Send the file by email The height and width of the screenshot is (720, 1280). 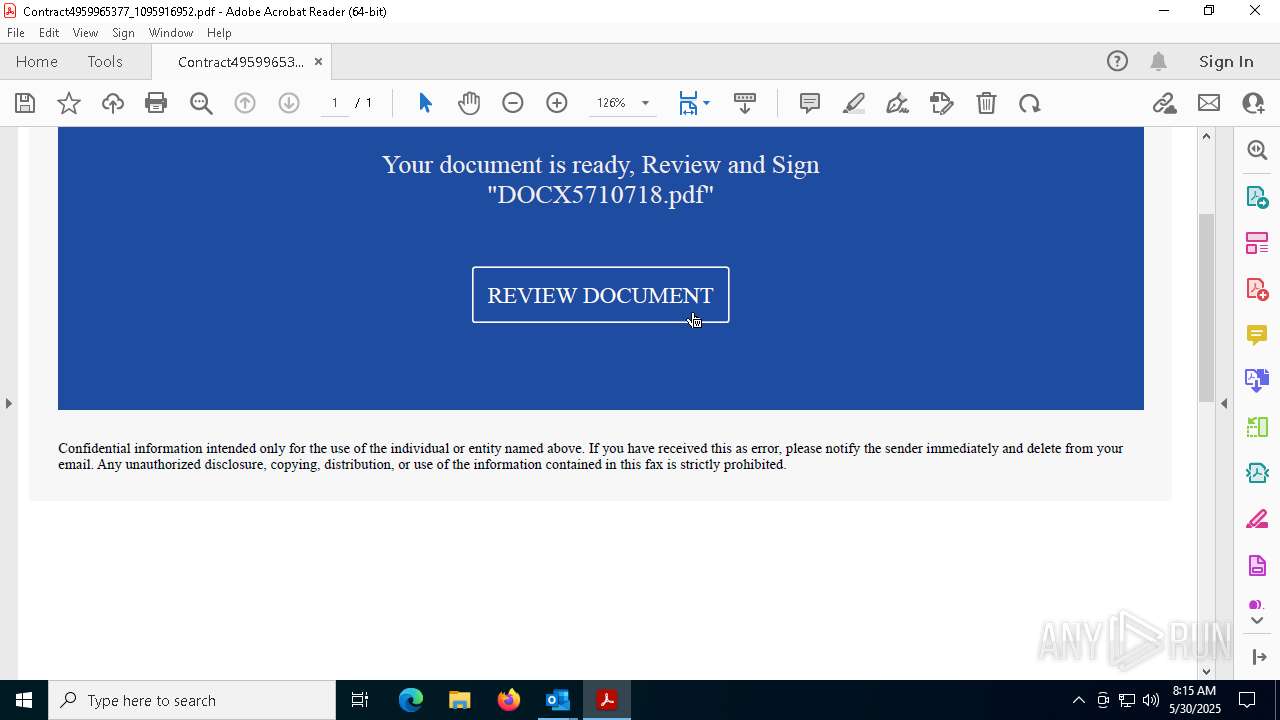(1209, 103)
